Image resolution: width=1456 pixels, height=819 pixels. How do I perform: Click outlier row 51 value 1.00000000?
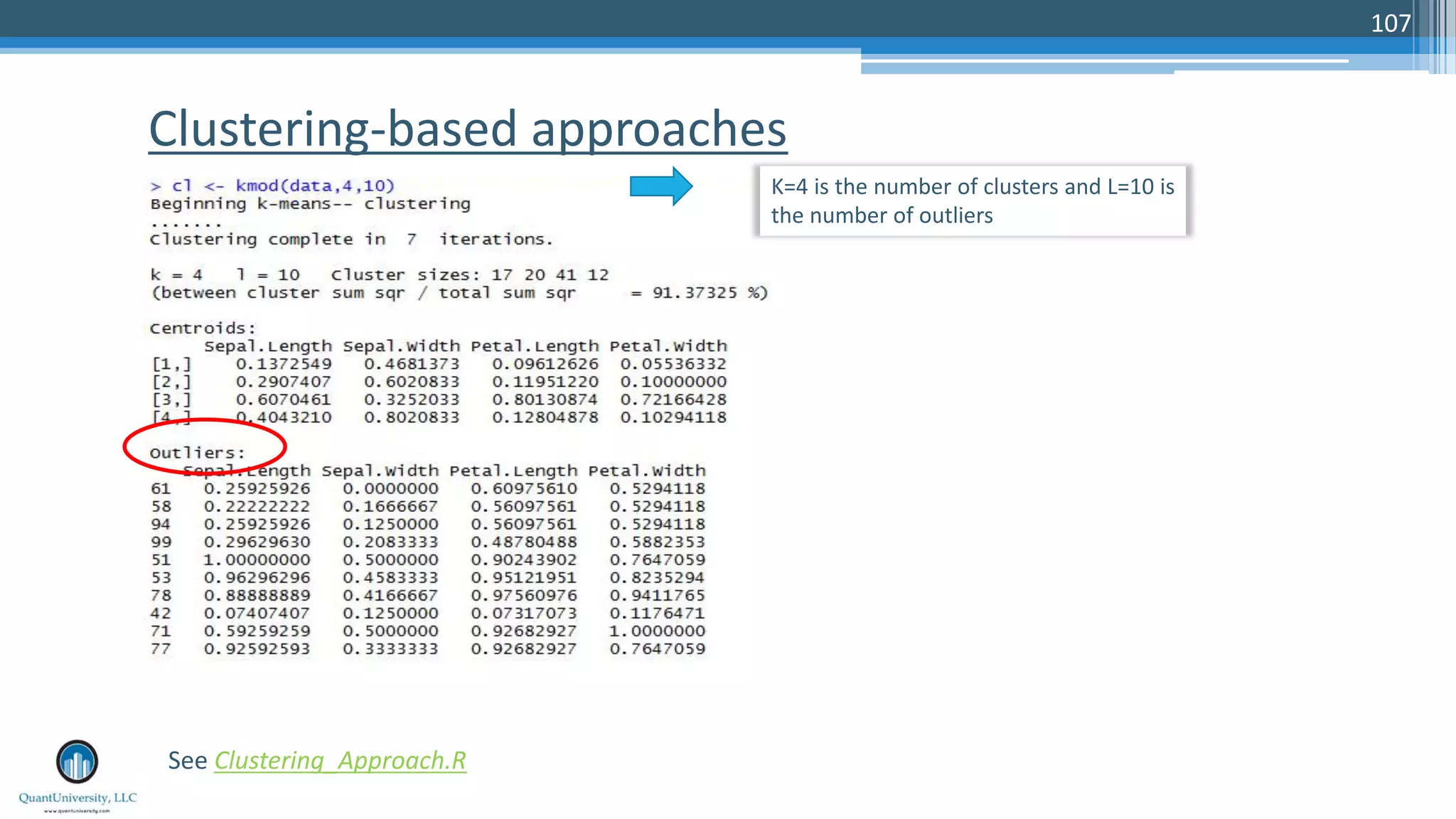257,560
